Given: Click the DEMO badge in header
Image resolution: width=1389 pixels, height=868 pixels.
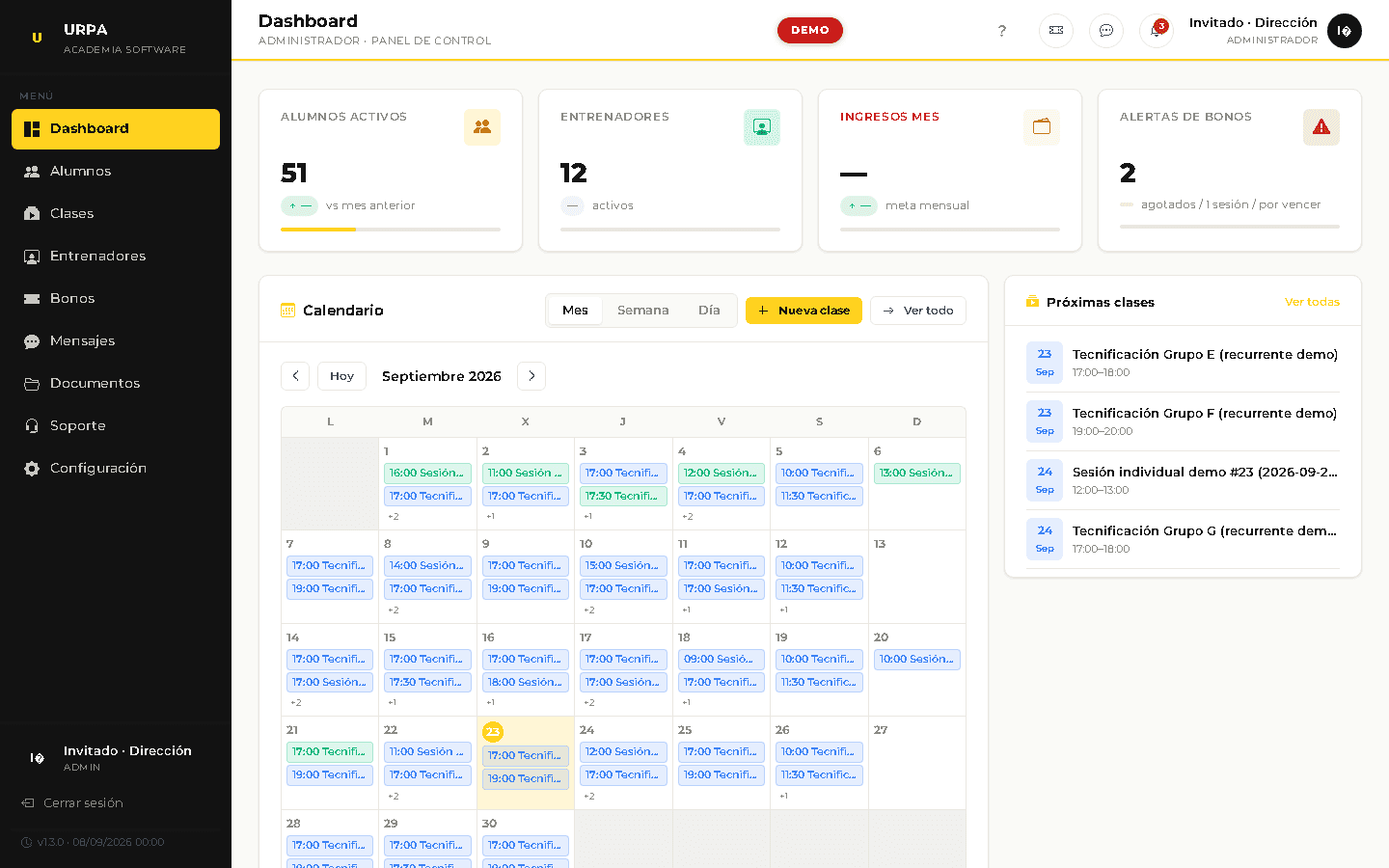Looking at the screenshot, I should point(810,30).
